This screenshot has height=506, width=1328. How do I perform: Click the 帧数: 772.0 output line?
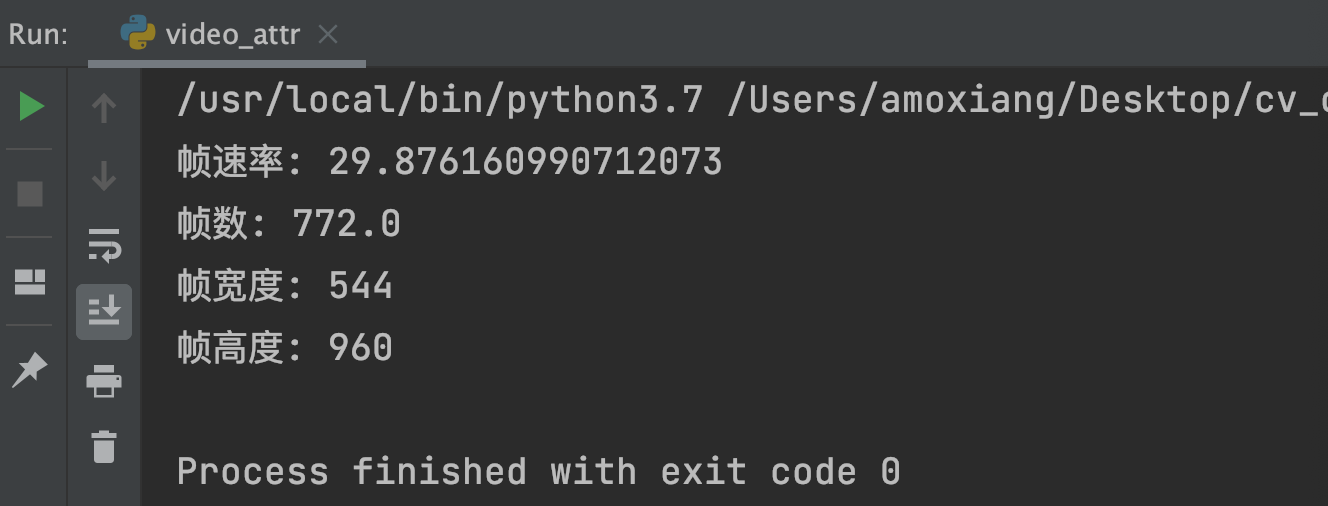point(289,224)
